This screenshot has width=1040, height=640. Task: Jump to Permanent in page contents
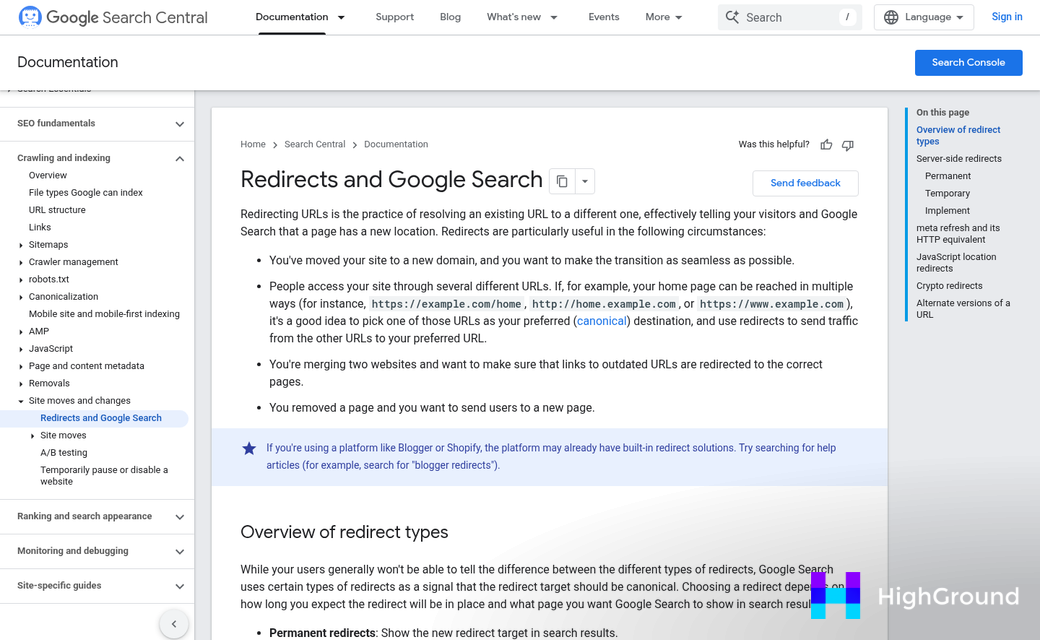[x=948, y=176]
